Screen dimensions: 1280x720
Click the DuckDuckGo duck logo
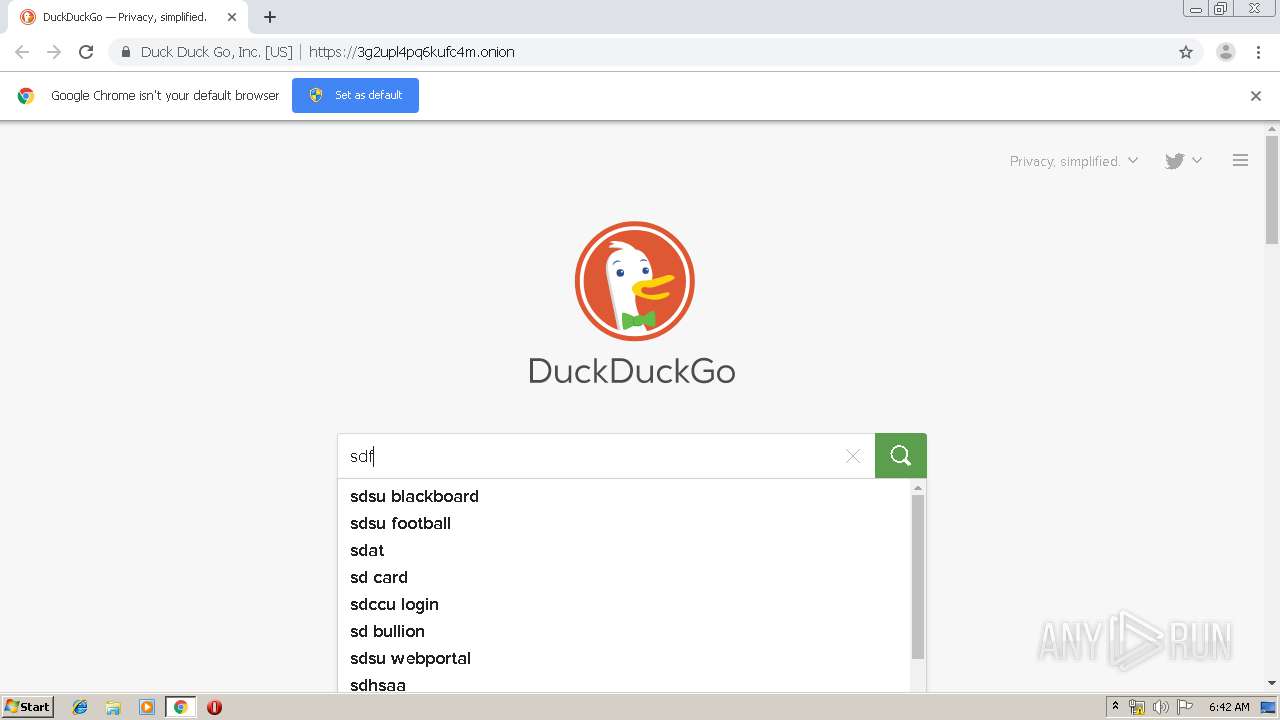(x=634, y=281)
